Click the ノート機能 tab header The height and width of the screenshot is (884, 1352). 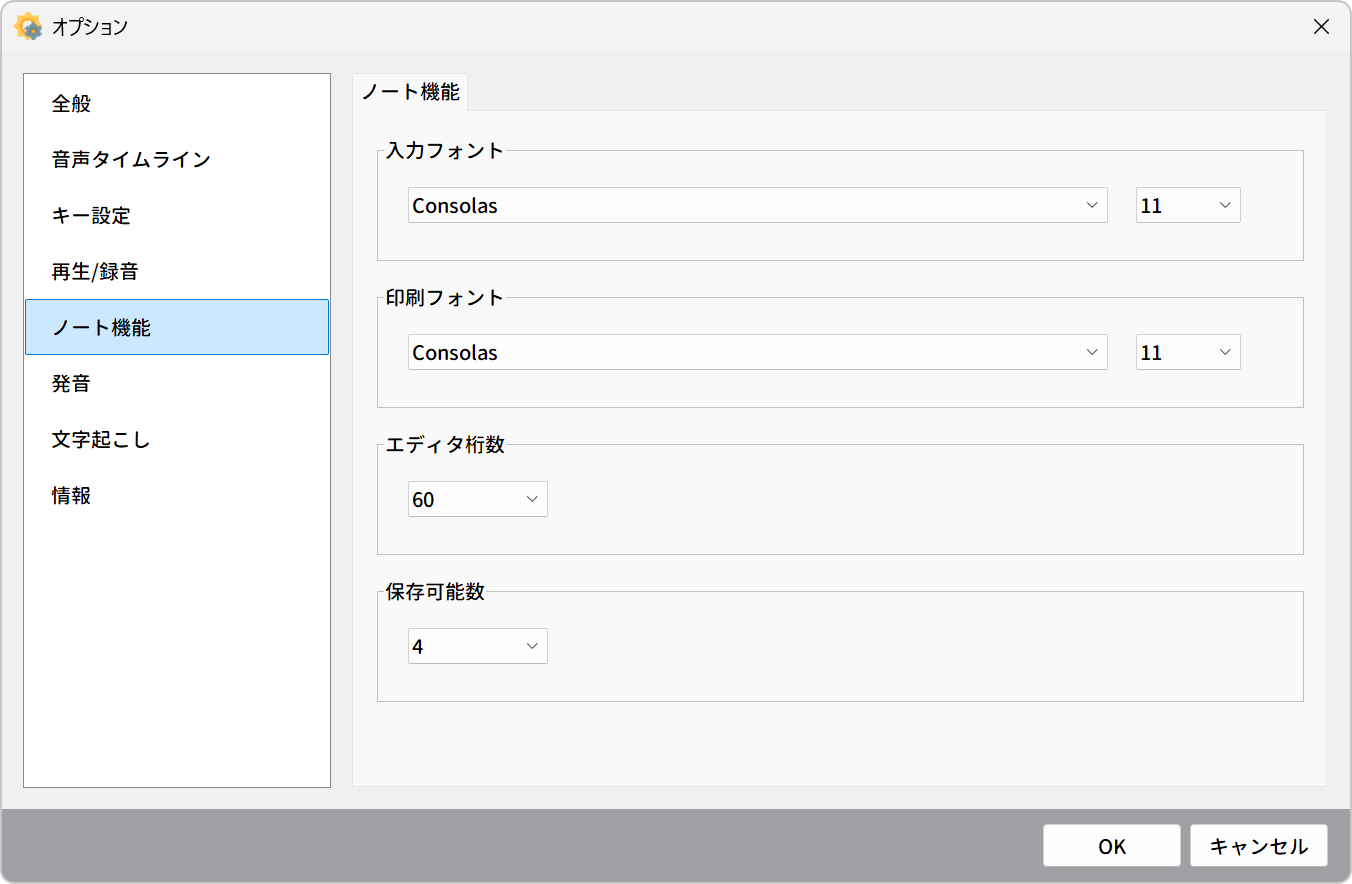(x=410, y=92)
